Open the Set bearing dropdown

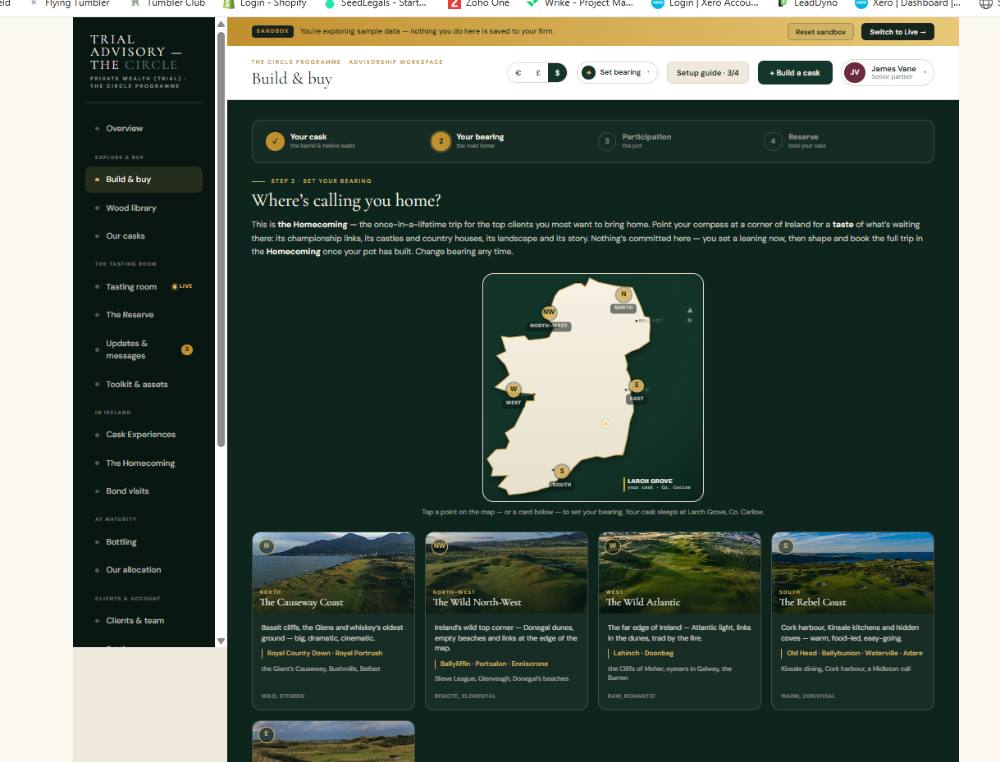617,73
